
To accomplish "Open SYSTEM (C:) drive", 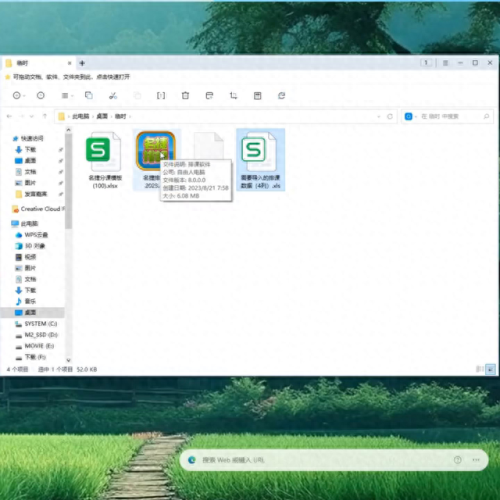I will coord(36,324).
